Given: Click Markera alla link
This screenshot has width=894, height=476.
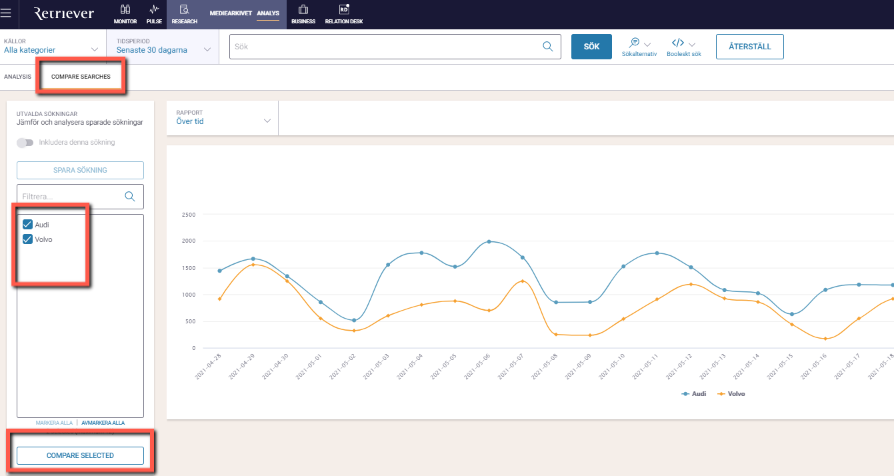Looking at the screenshot, I should tap(54, 423).
